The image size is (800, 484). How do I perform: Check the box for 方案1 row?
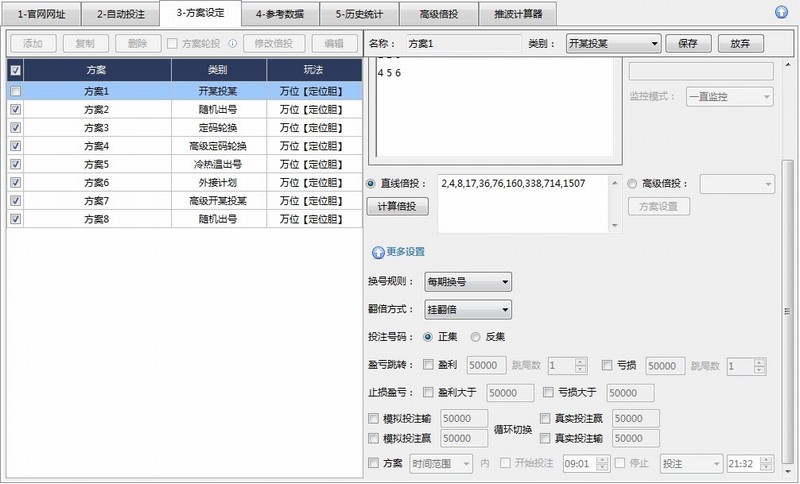coord(15,91)
